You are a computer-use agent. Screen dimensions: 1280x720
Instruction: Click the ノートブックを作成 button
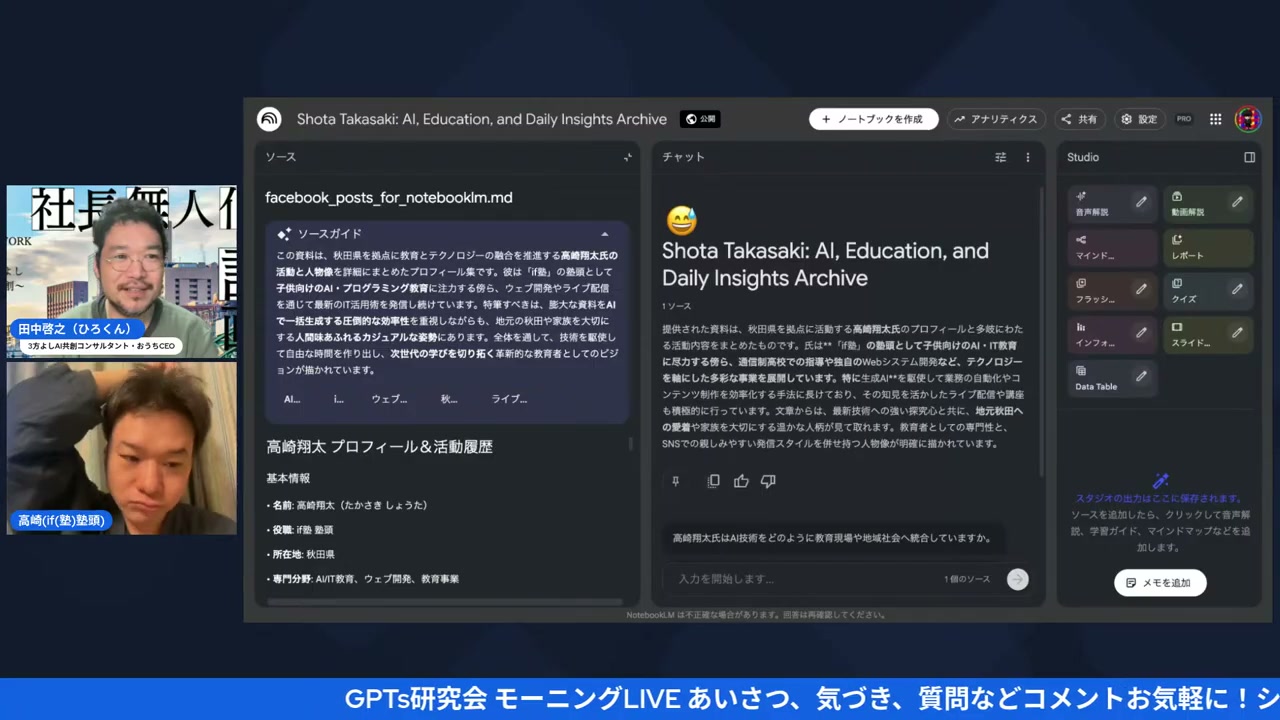pos(873,119)
